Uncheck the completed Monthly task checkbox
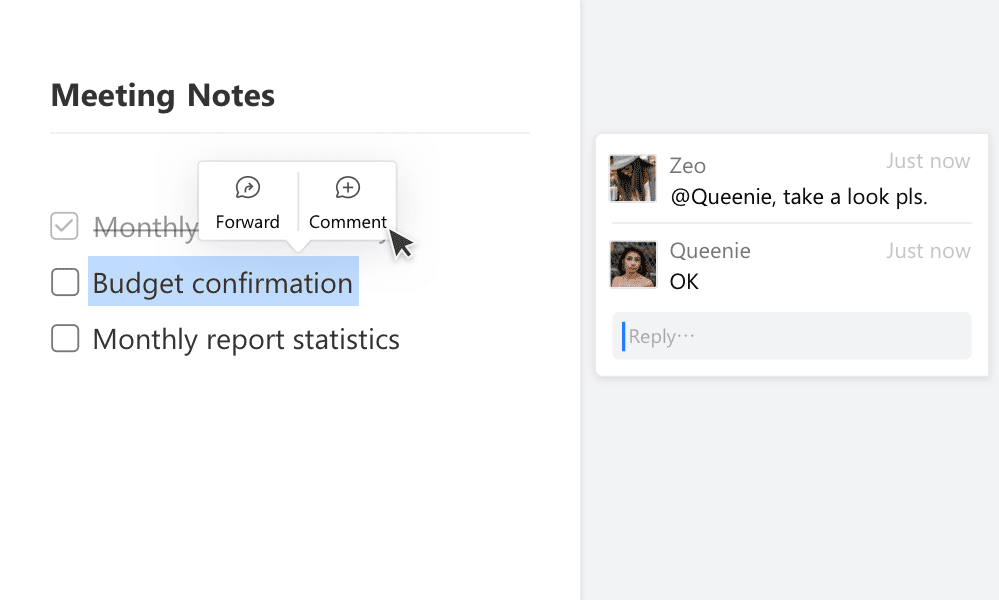 click(x=64, y=226)
